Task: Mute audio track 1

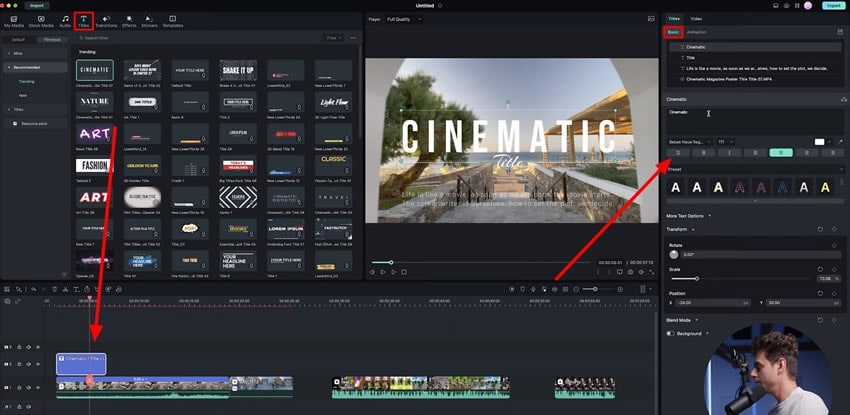Action: pos(28,406)
